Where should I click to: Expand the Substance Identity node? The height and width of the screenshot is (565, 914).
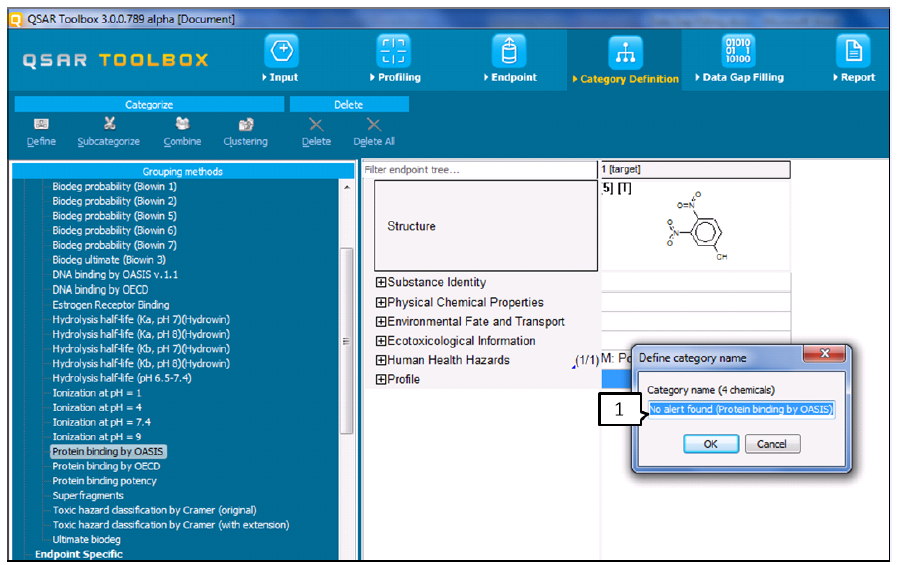381,282
